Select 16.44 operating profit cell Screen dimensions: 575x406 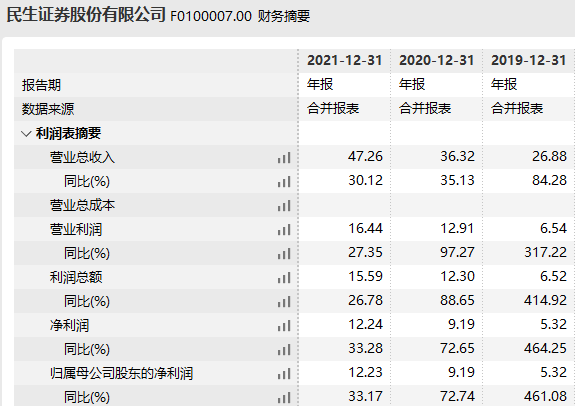tap(365, 228)
